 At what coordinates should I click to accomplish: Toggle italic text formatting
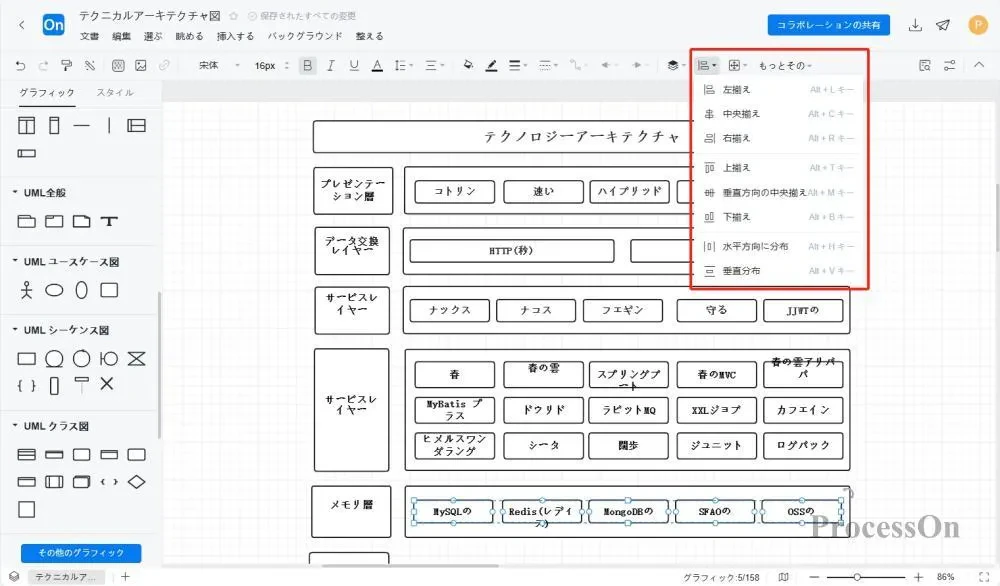(330, 65)
